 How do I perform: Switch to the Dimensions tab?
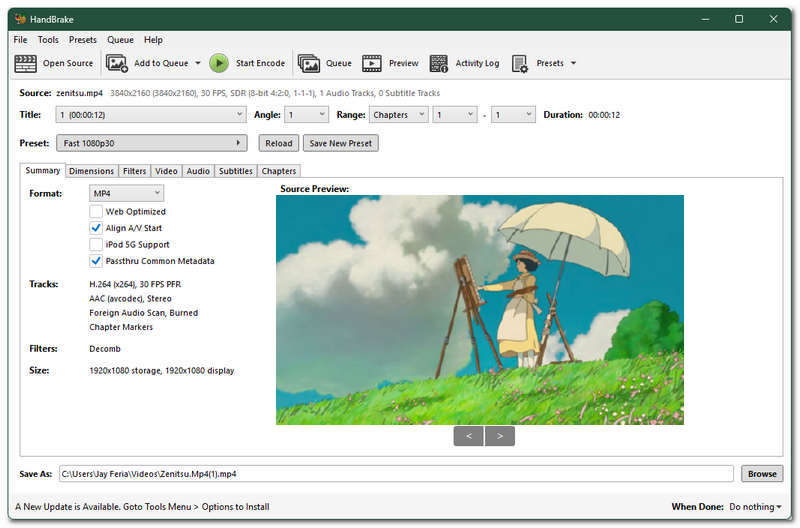(x=91, y=171)
